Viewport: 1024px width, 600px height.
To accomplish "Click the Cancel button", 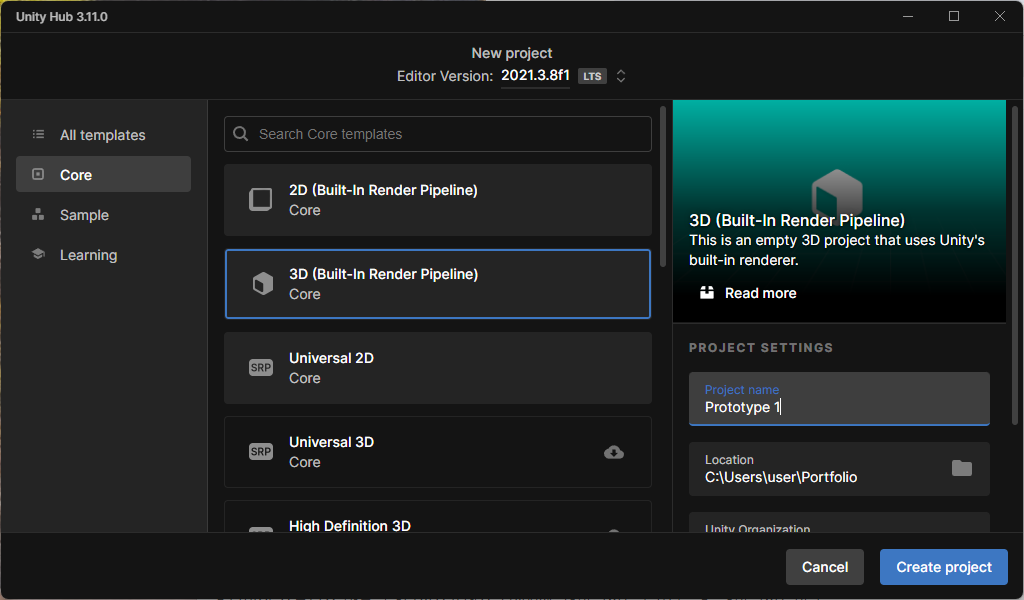I will pyautogui.click(x=825, y=567).
